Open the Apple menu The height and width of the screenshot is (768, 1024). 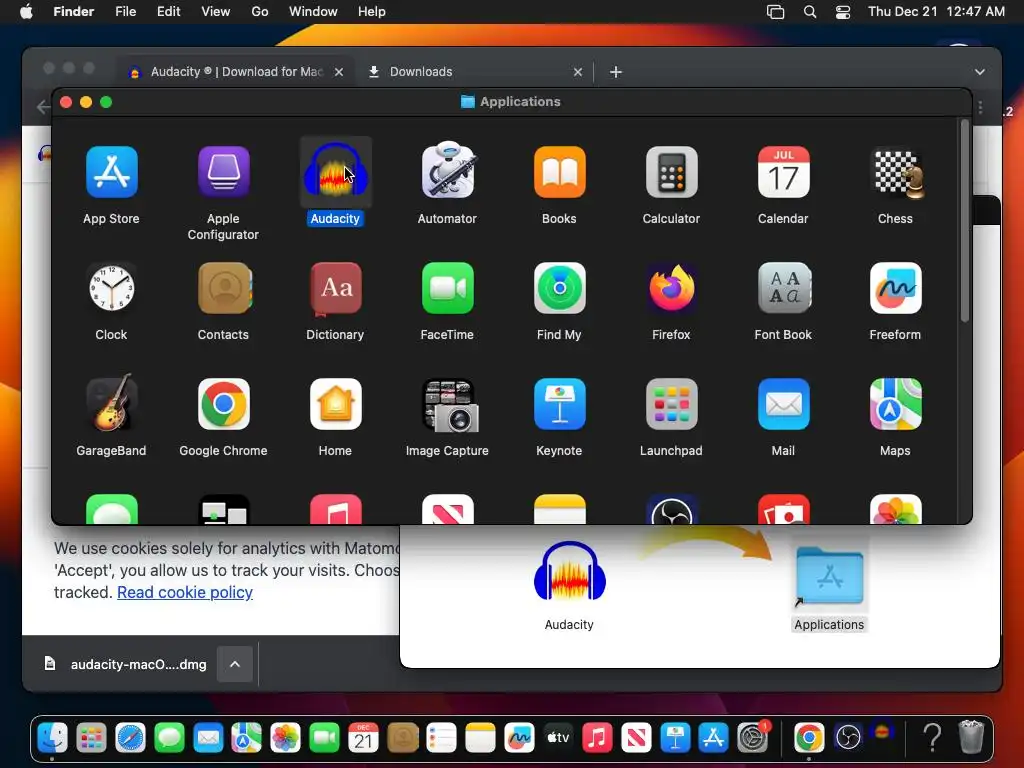click(x=26, y=12)
